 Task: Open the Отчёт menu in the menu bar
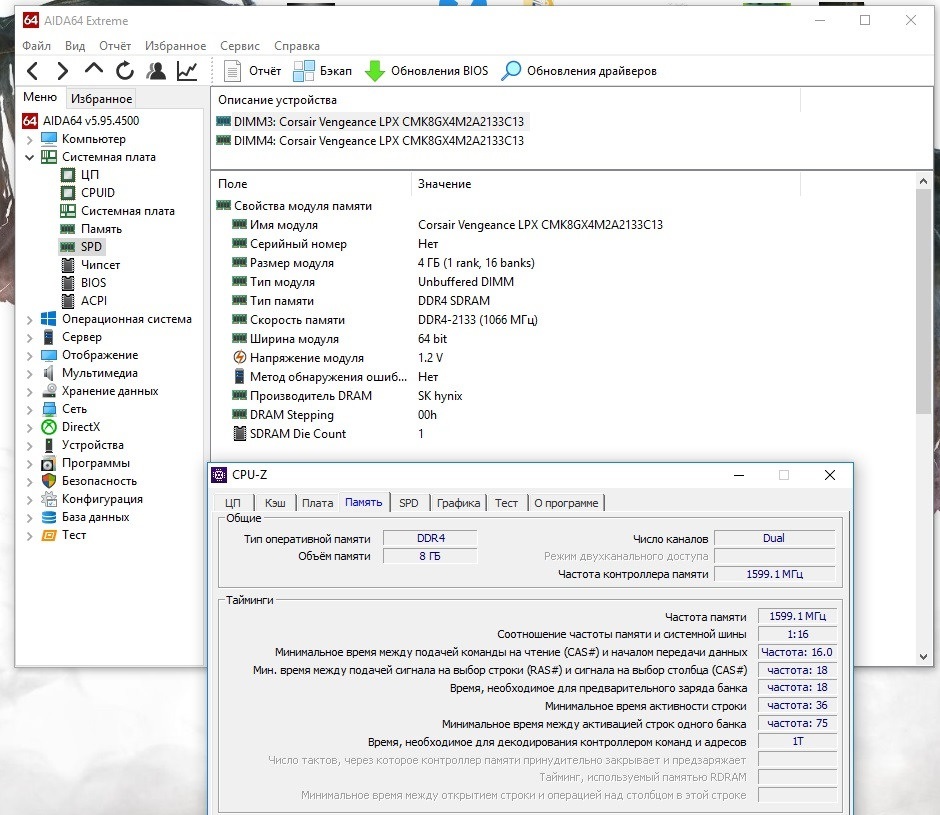coord(115,46)
